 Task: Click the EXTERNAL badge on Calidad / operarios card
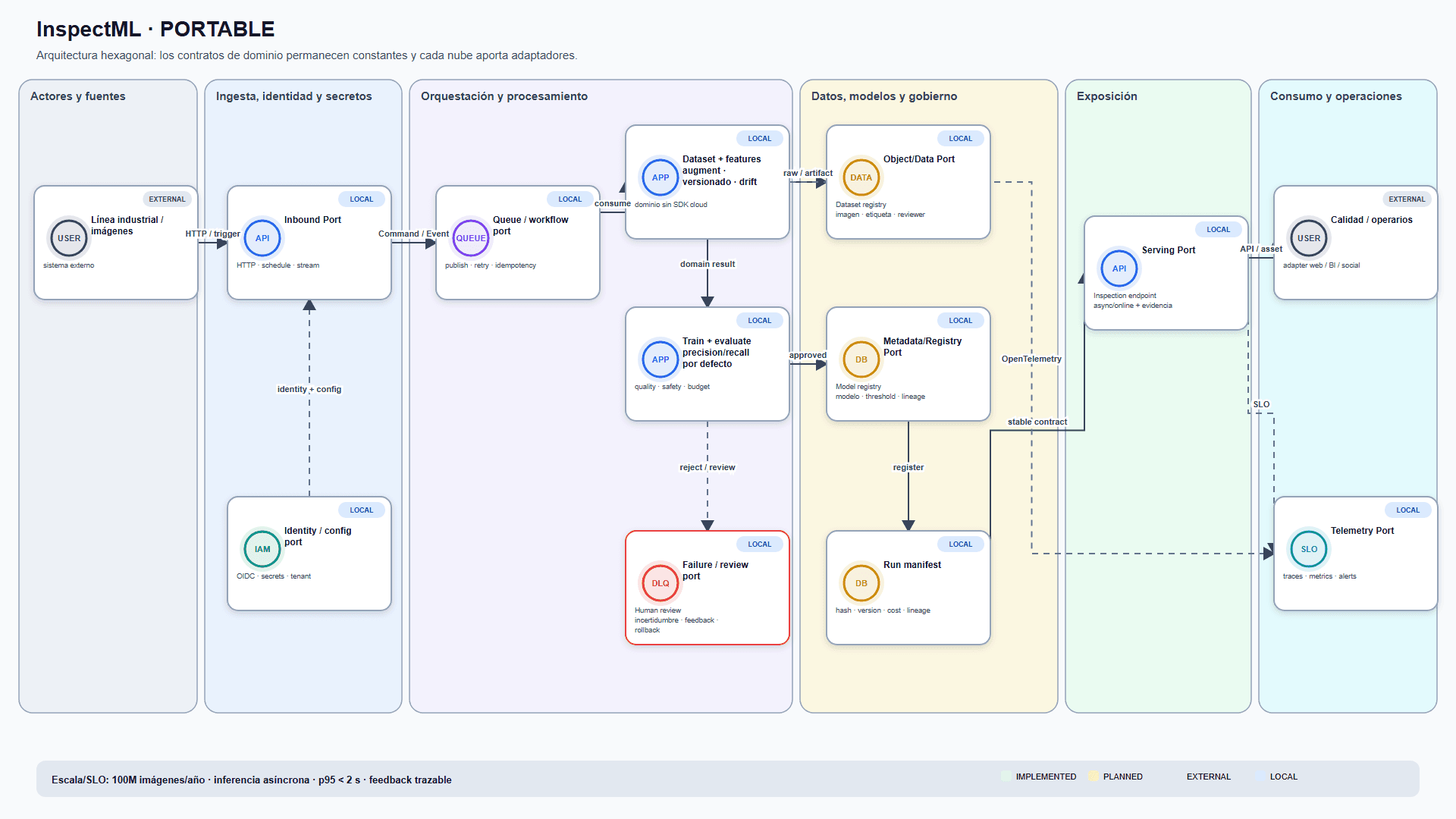1407,199
